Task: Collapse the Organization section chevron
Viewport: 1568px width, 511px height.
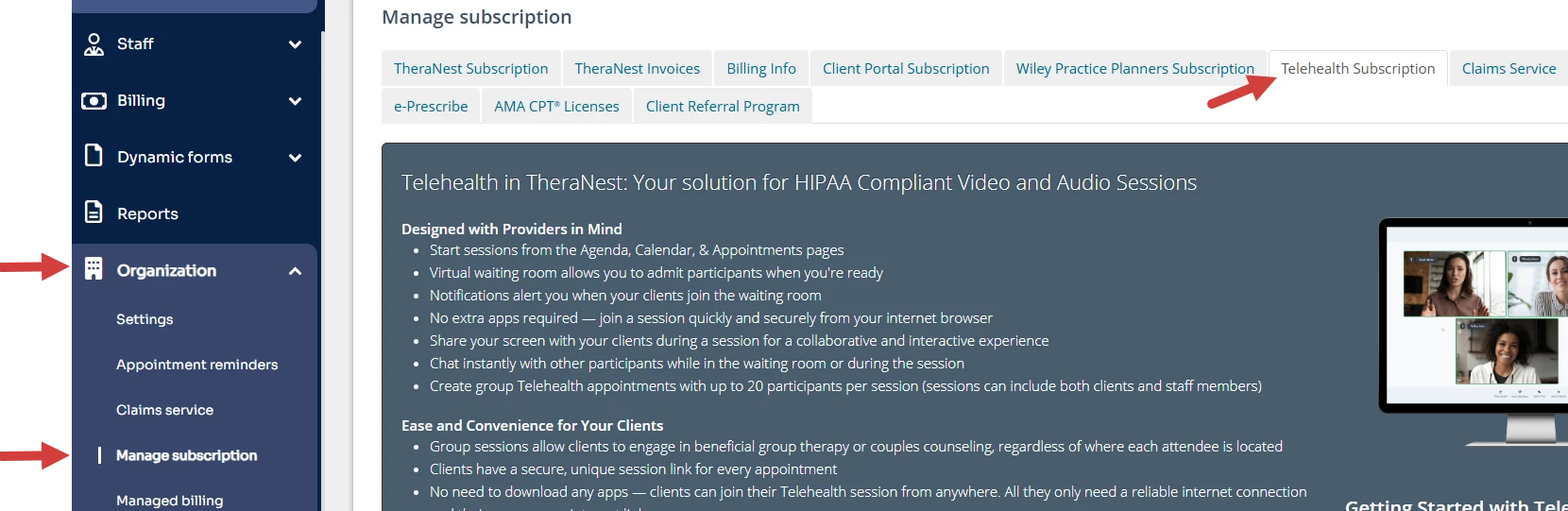Action: pos(295,271)
